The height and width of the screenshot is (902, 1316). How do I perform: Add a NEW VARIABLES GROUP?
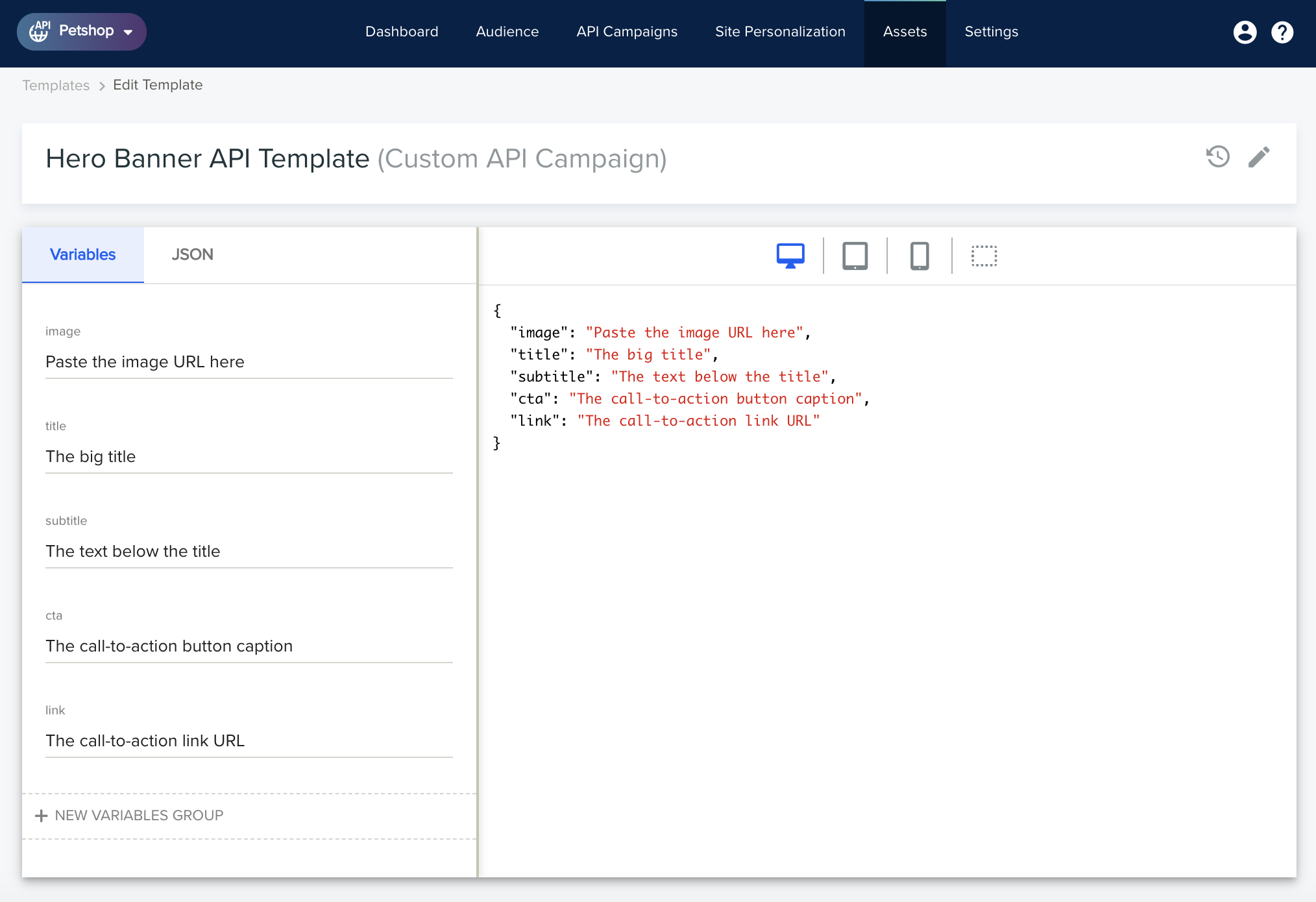click(129, 816)
